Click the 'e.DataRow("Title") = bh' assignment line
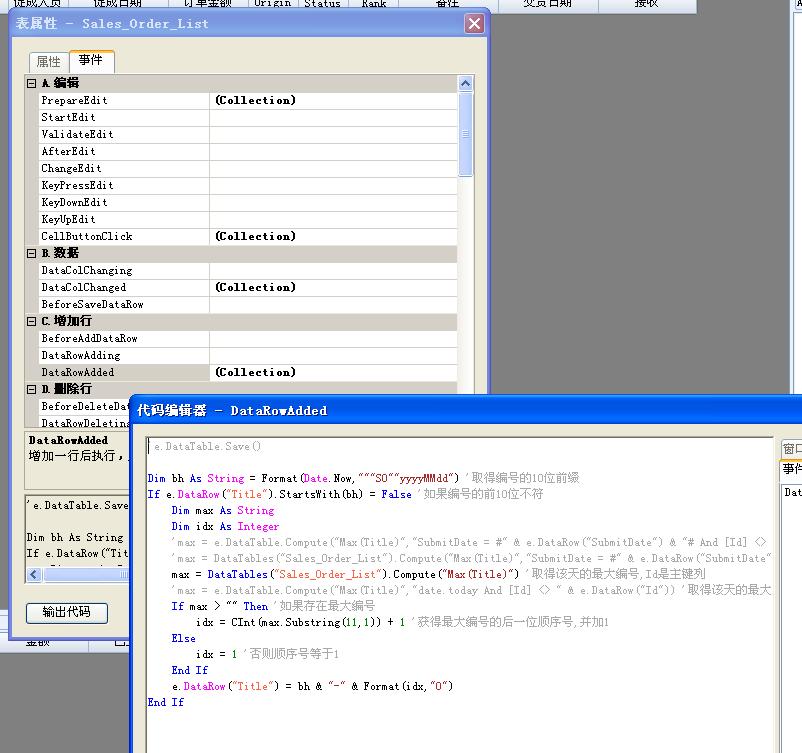Screen dimensions: 802x753 pos(313,686)
